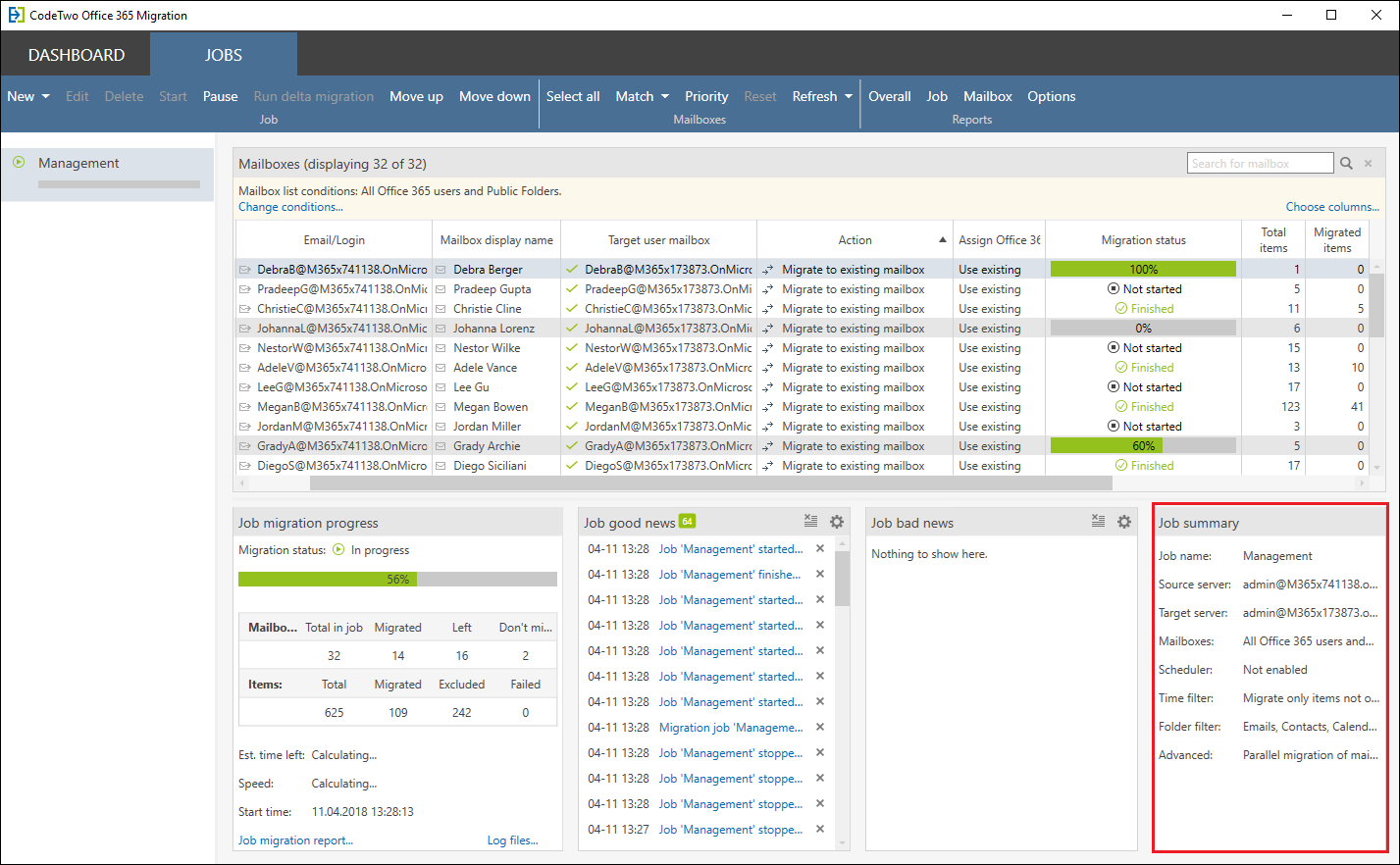The image size is (1400, 865).
Task: Switch to the DASHBOARD tab
Action: [x=77, y=55]
